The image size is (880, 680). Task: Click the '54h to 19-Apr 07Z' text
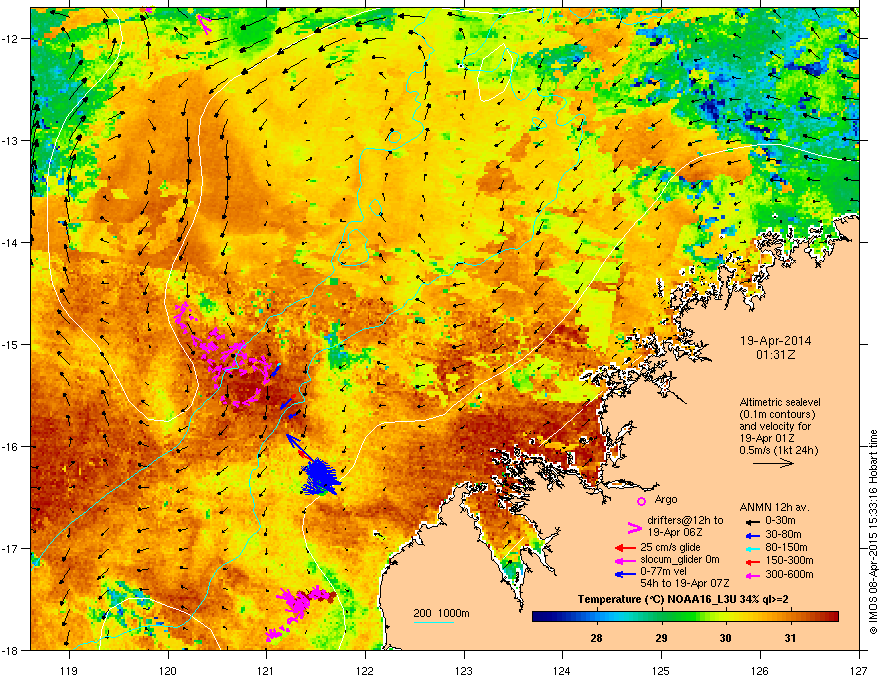[x=685, y=583]
